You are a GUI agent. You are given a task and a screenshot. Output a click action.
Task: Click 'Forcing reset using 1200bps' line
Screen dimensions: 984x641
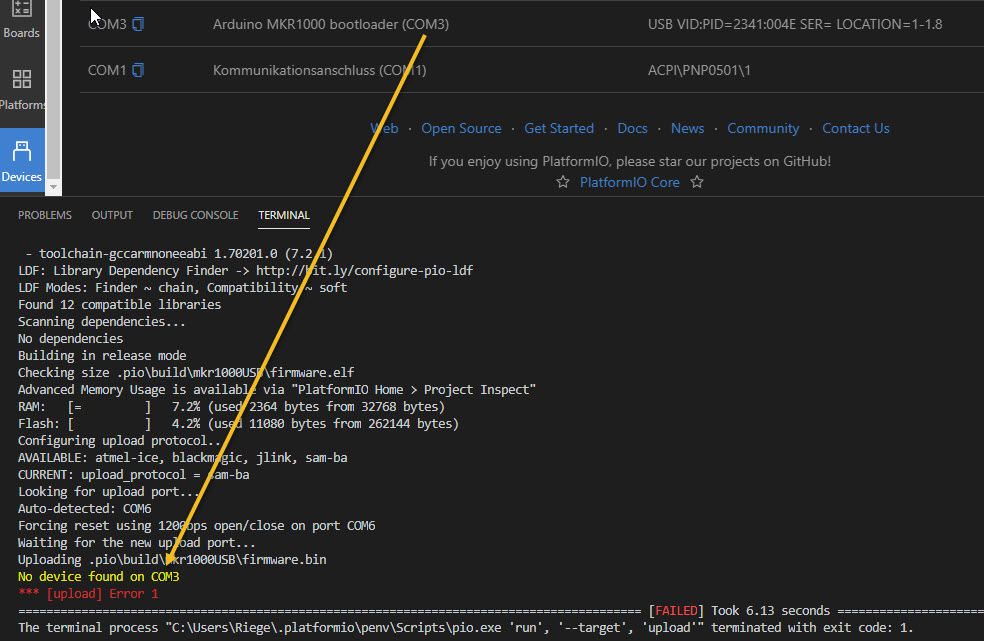click(196, 525)
